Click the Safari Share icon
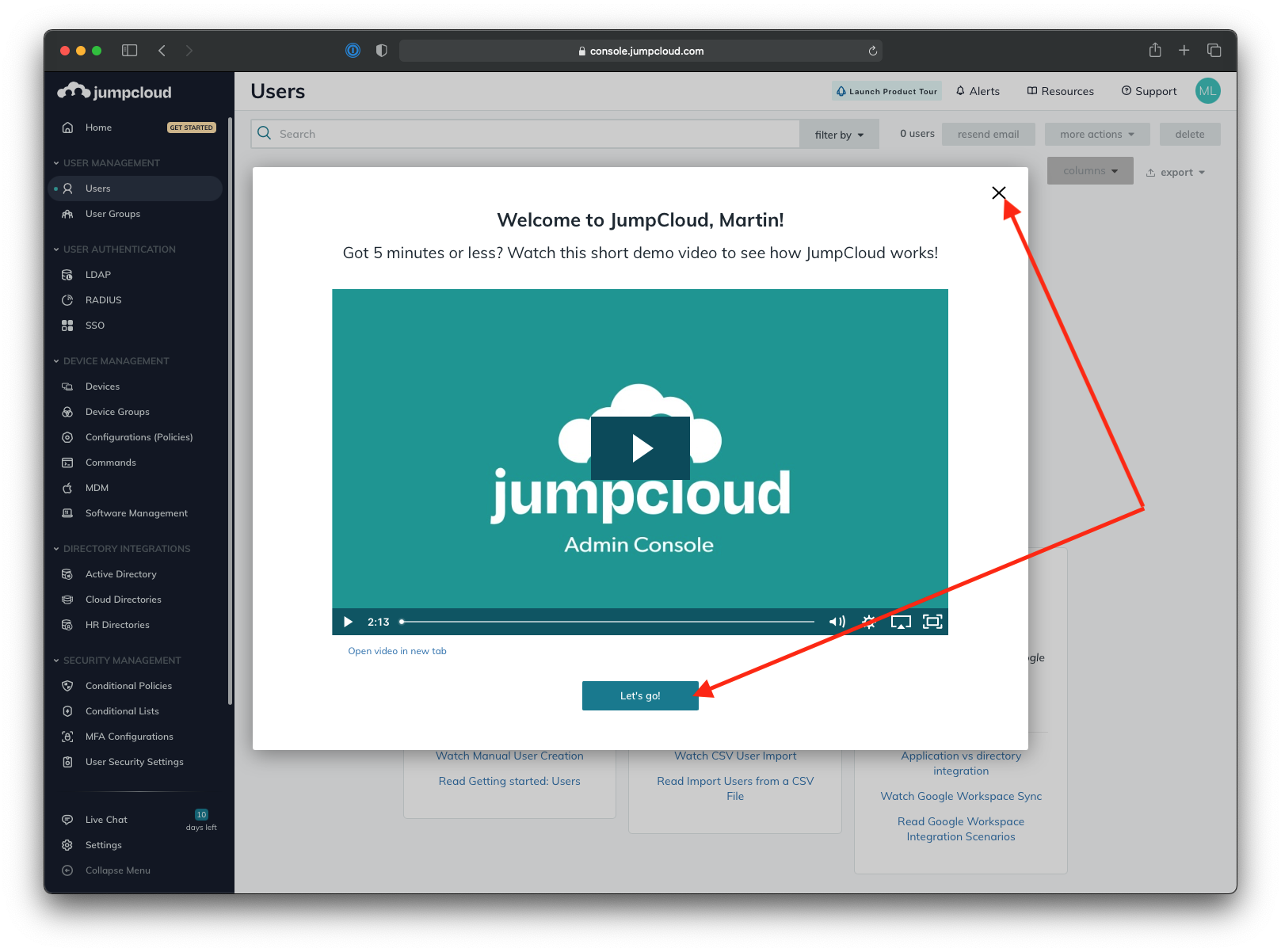 pos(1155,50)
